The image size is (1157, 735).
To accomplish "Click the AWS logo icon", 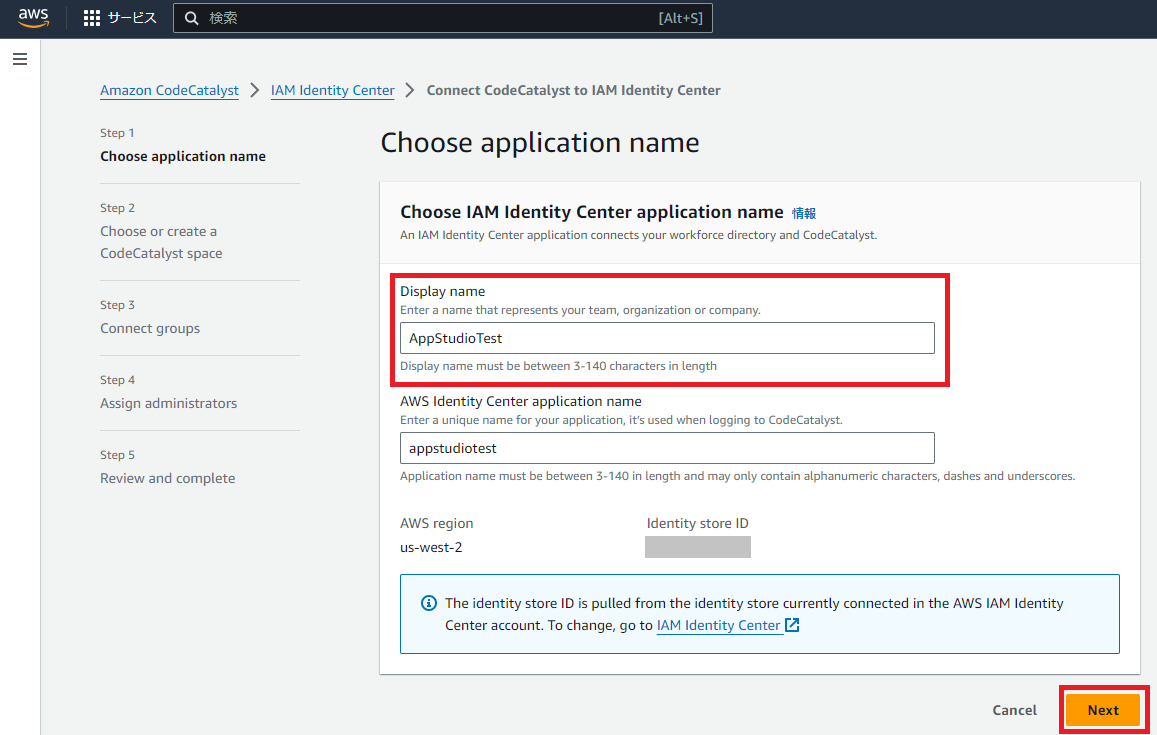I will 33,18.
